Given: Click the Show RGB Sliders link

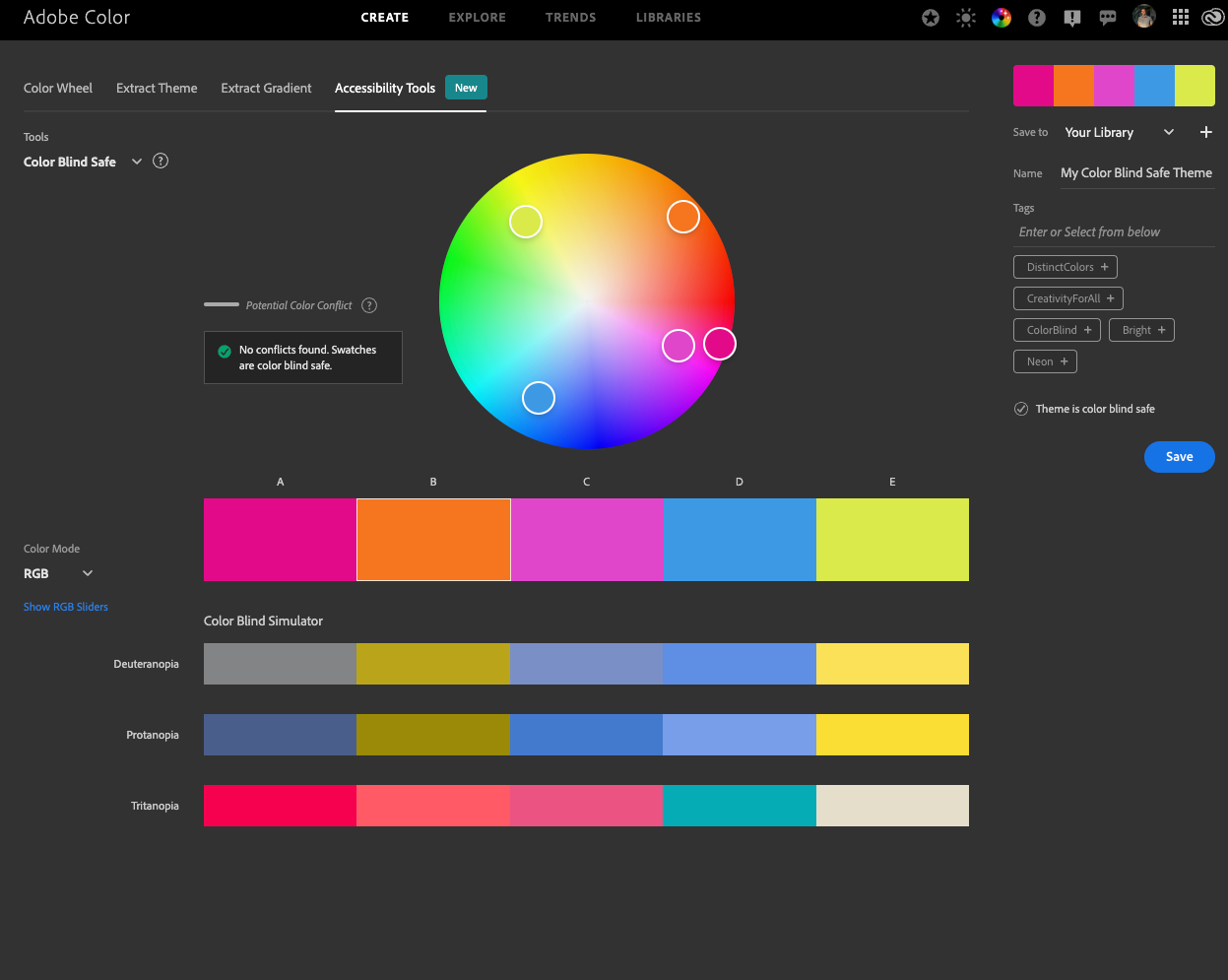Looking at the screenshot, I should point(66,607).
